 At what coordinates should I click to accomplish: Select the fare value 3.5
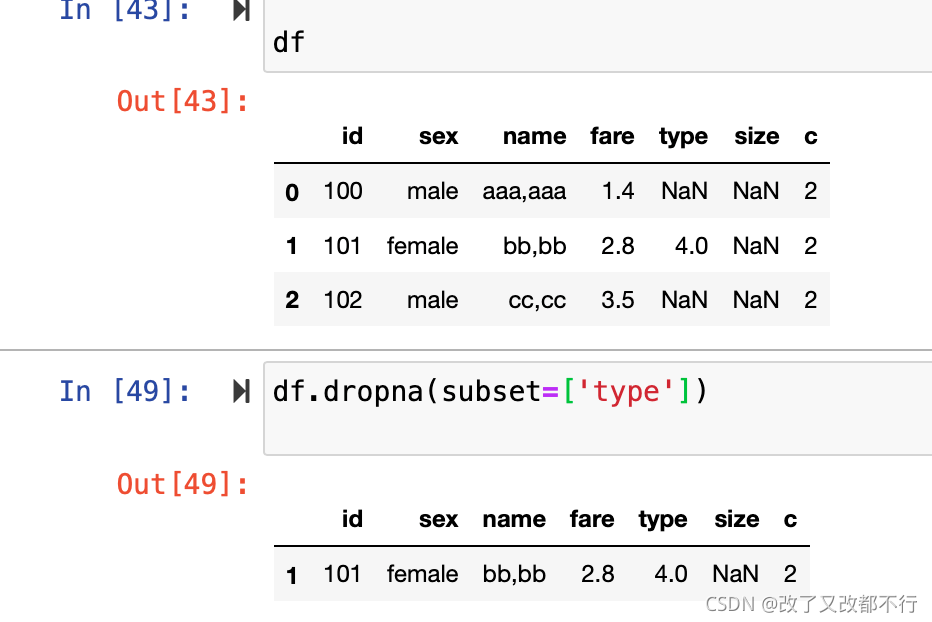(618, 300)
